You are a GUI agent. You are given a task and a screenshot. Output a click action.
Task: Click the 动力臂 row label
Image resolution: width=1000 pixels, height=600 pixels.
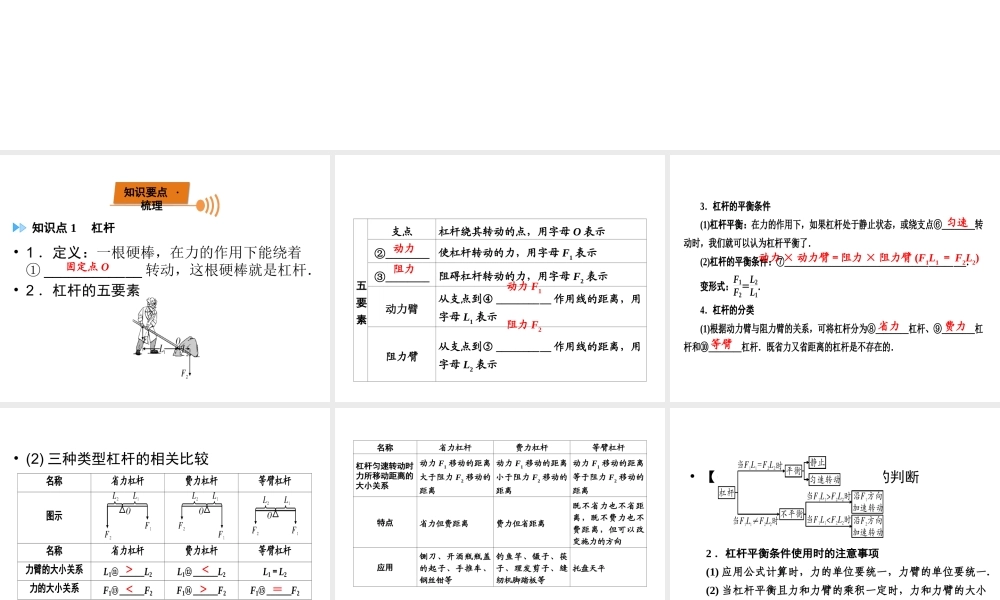(402, 309)
